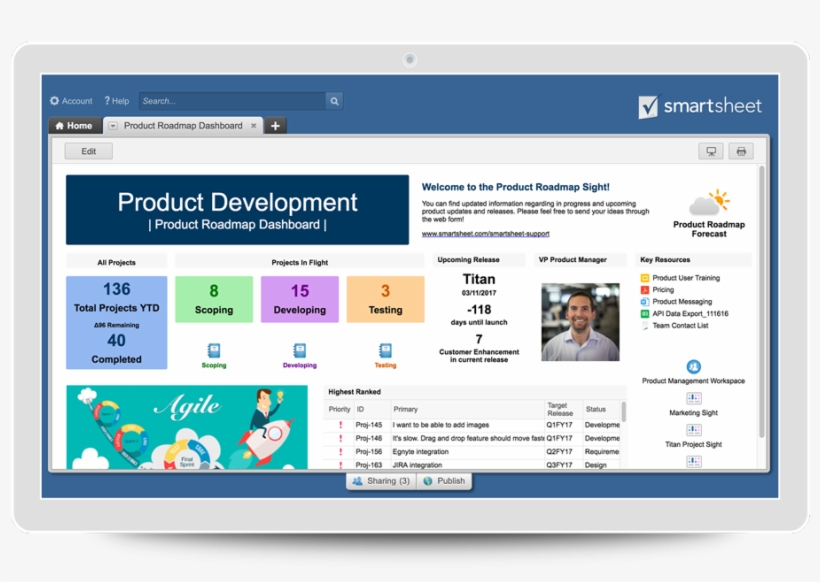Screen dimensions: 820x582
Task: Click into the Search field
Action: coord(232,101)
